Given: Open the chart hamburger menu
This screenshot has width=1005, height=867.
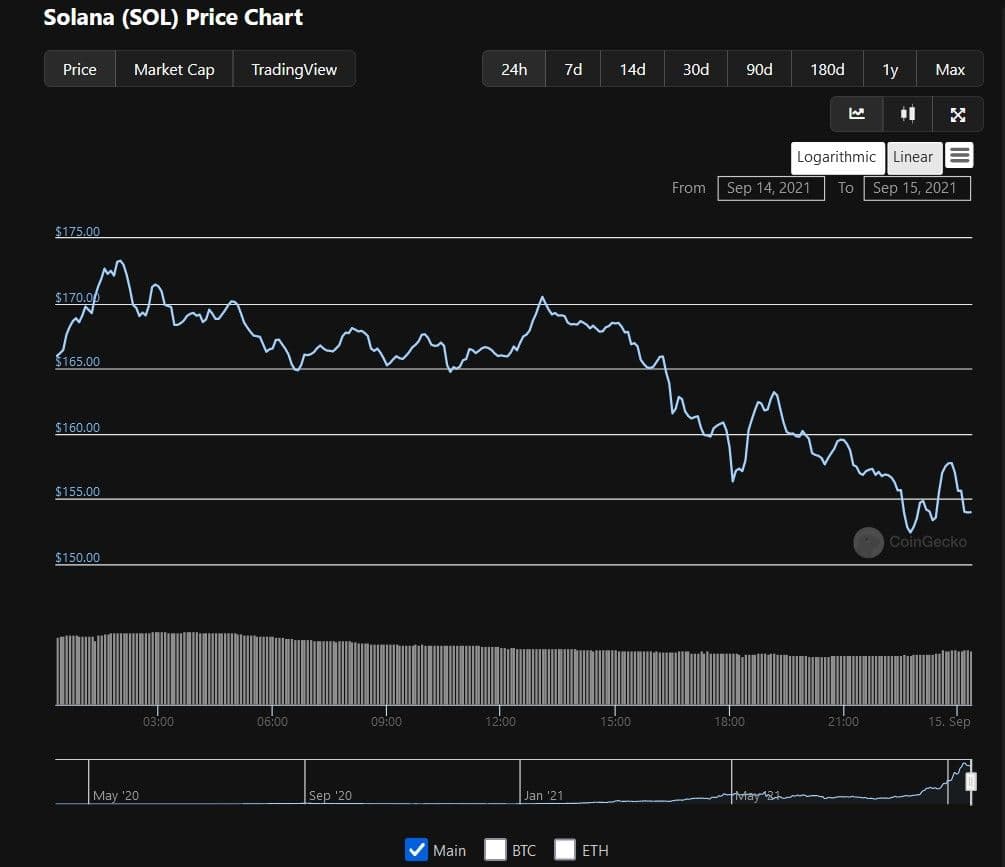Looking at the screenshot, I should (x=959, y=156).
